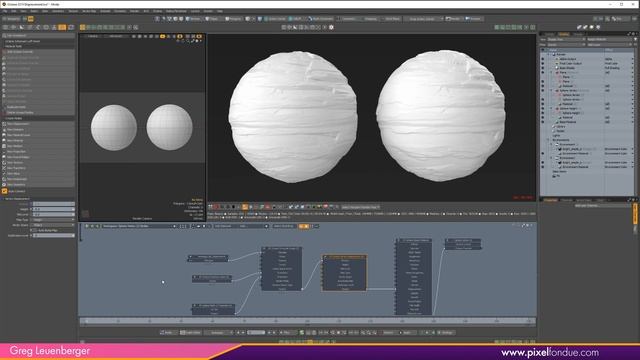The image size is (640, 360).
Task: Click the timeline ruler under the schematic
Action: [x=307, y=321]
